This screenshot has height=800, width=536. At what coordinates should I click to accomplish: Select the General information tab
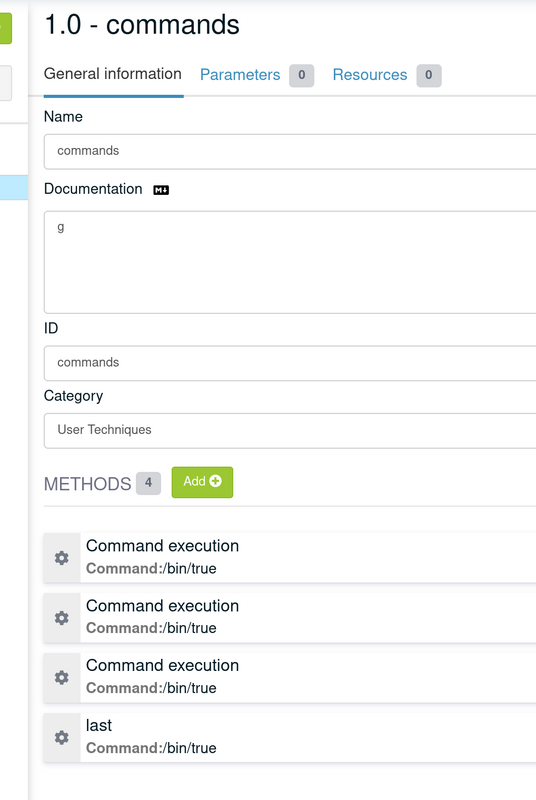[x=113, y=74]
